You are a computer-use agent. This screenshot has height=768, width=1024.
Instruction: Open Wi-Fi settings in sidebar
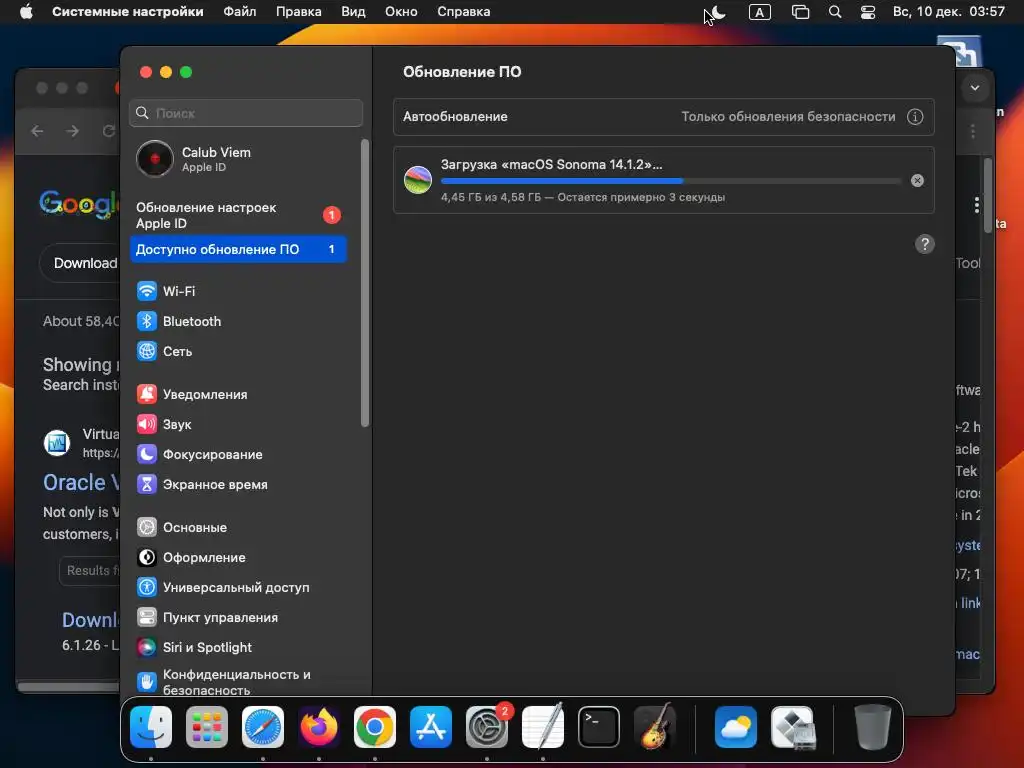[x=166, y=291]
